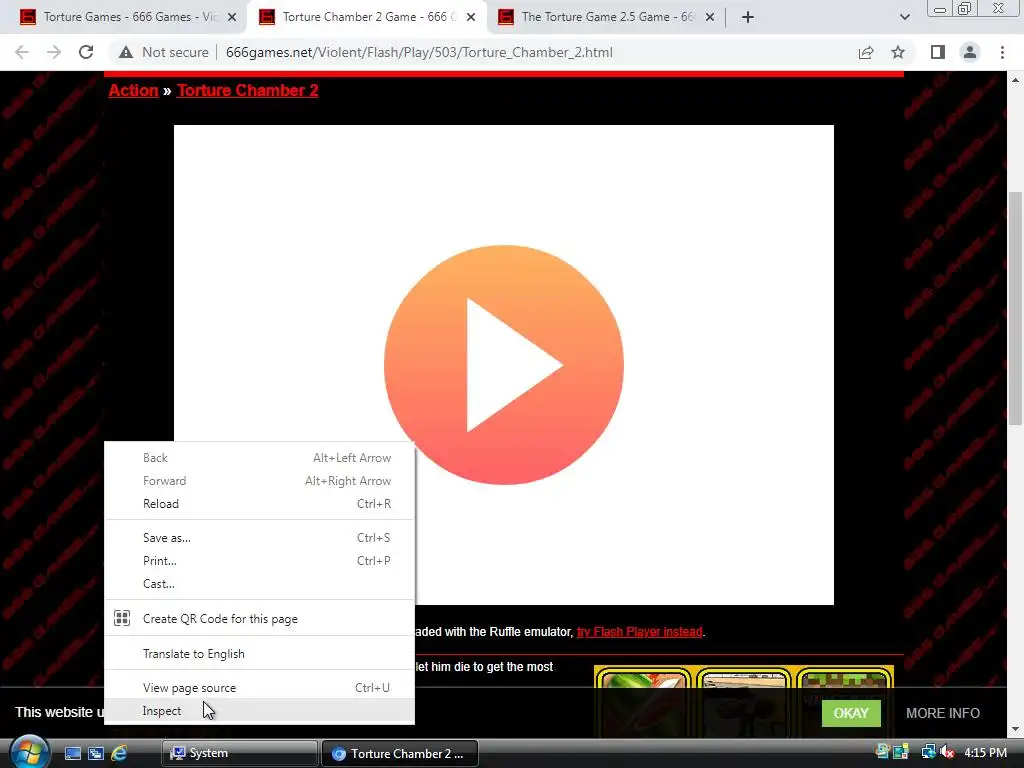Click the QR code icon in menu
This screenshot has height=768, width=1024.
click(x=122, y=618)
